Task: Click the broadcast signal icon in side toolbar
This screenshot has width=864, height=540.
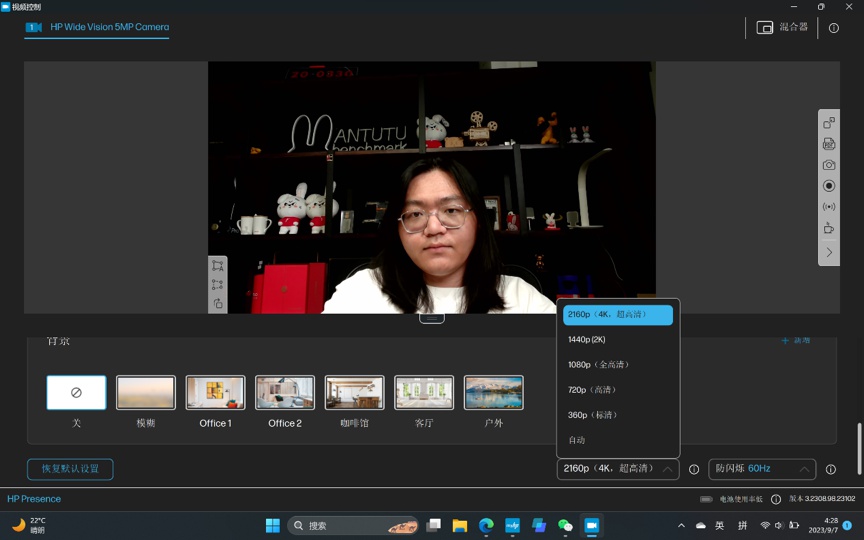Action: 829,207
